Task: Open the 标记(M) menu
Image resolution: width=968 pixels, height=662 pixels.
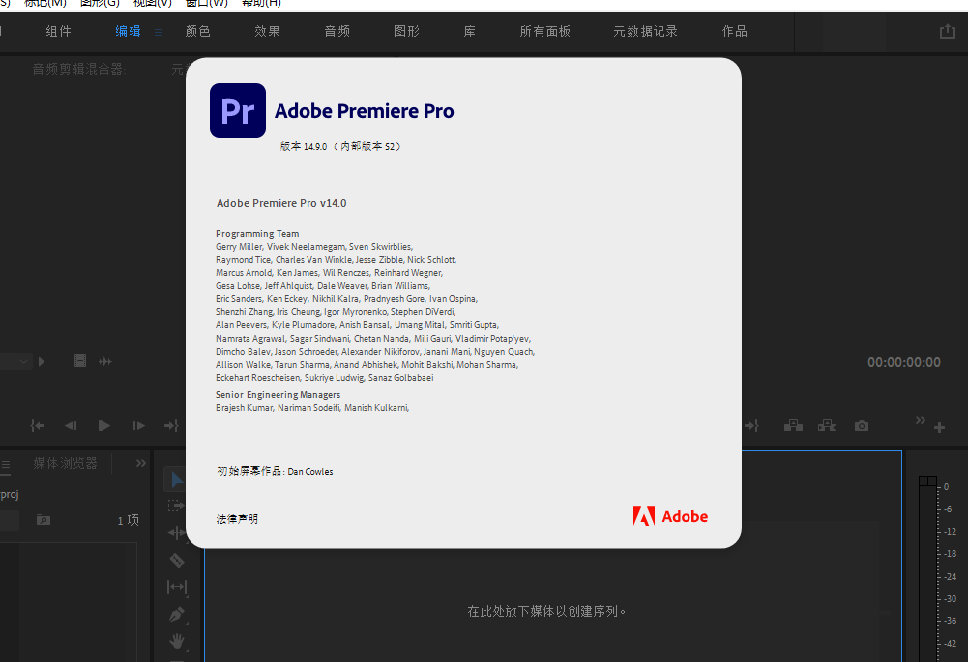Action: pos(45,3)
